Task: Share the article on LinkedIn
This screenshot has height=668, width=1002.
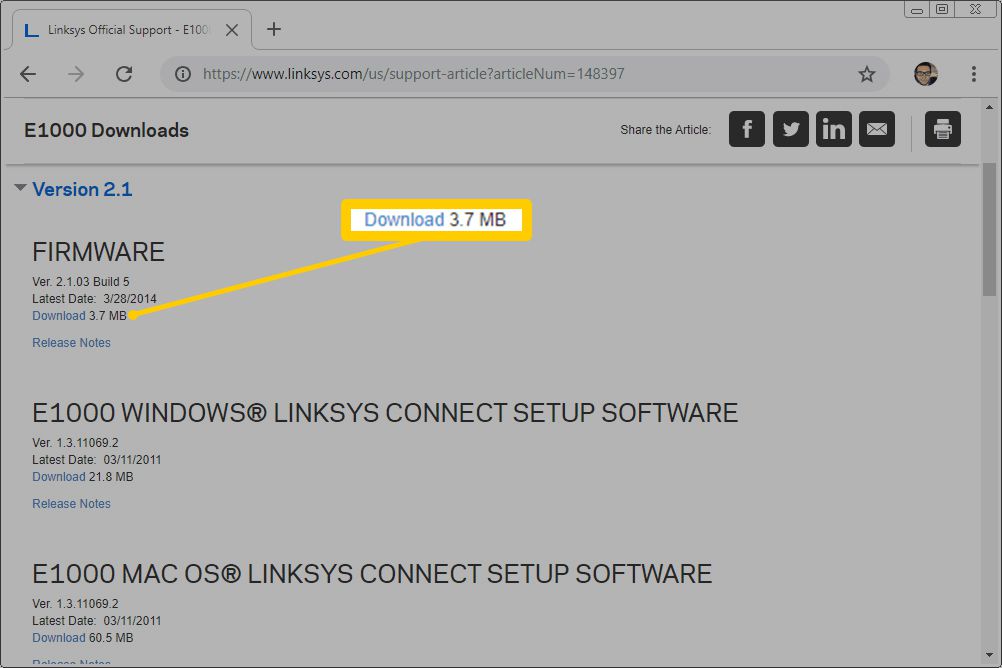Action: coord(833,129)
